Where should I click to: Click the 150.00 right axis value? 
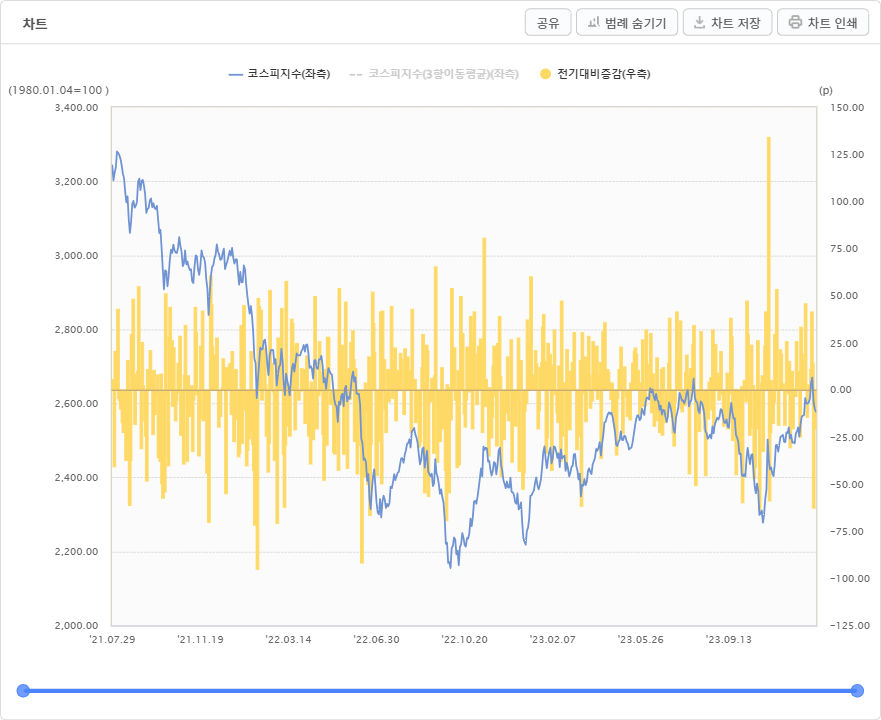pyautogui.click(x=847, y=107)
